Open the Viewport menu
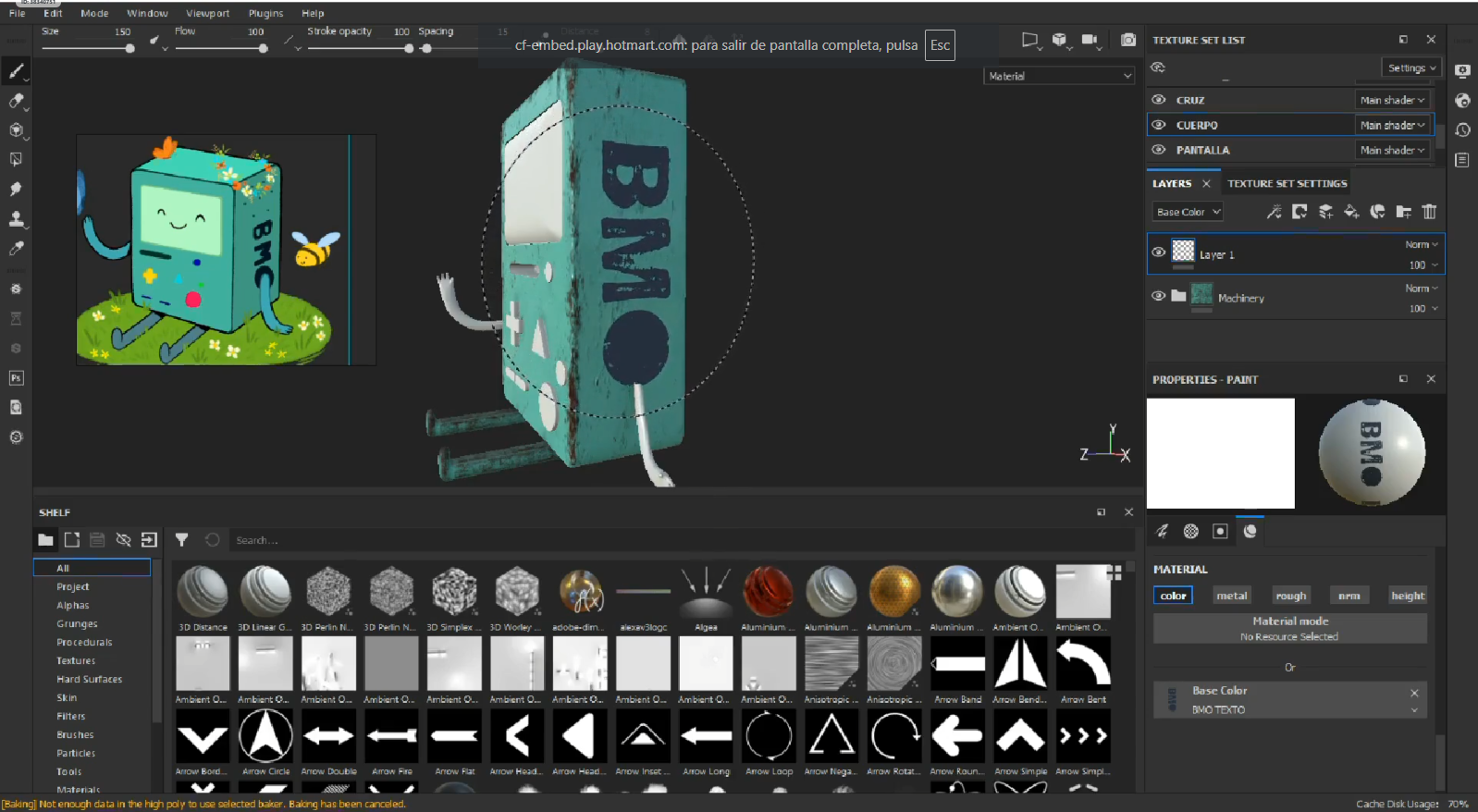The width and height of the screenshot is (1478, 812). point(207,13)
